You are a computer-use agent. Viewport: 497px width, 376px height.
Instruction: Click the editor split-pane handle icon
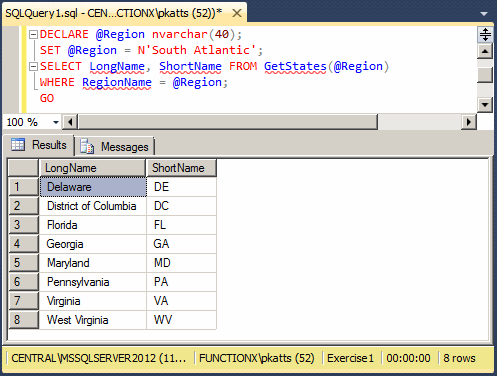485,34
